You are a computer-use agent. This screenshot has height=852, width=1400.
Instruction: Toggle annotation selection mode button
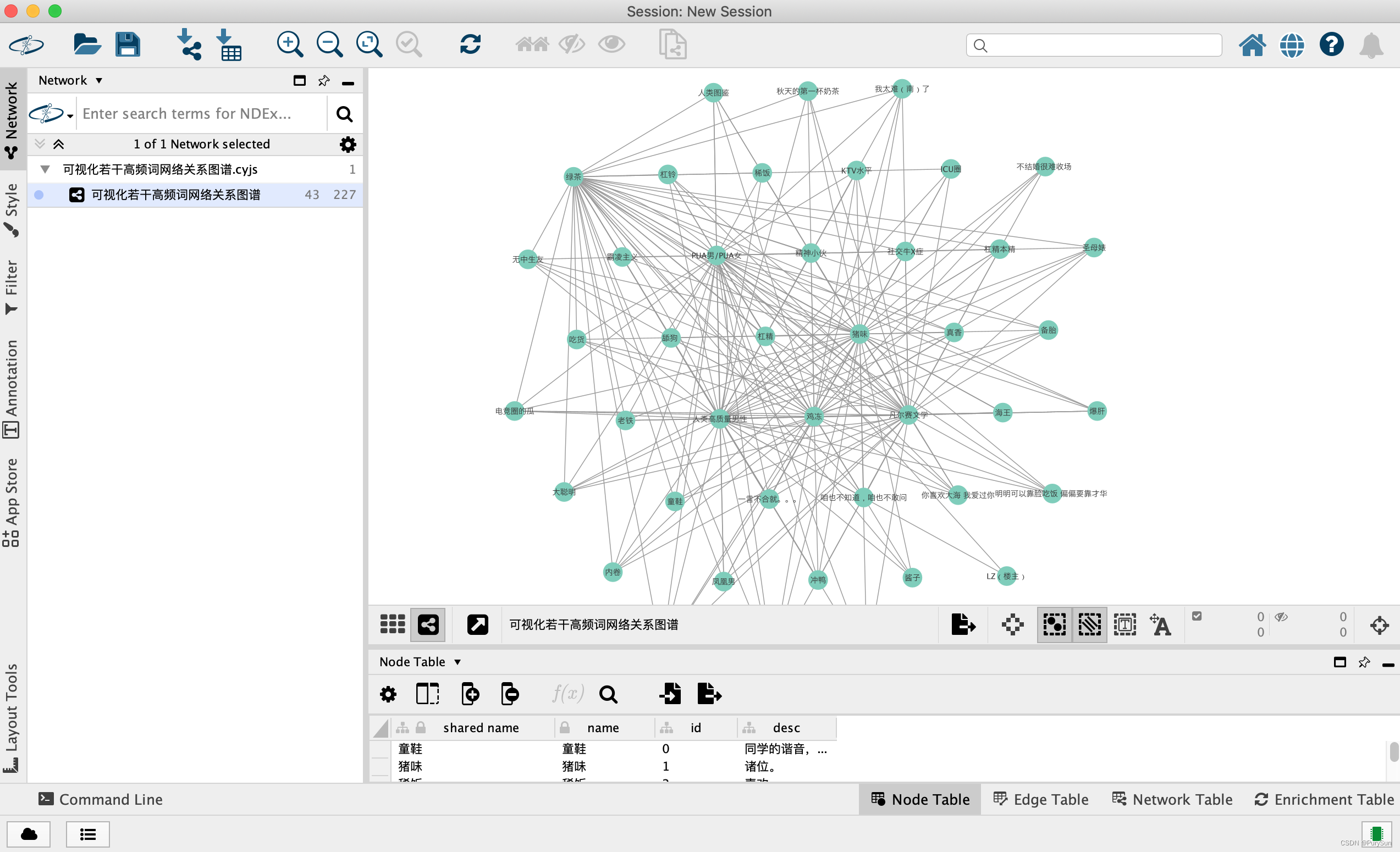(1125, 625)
